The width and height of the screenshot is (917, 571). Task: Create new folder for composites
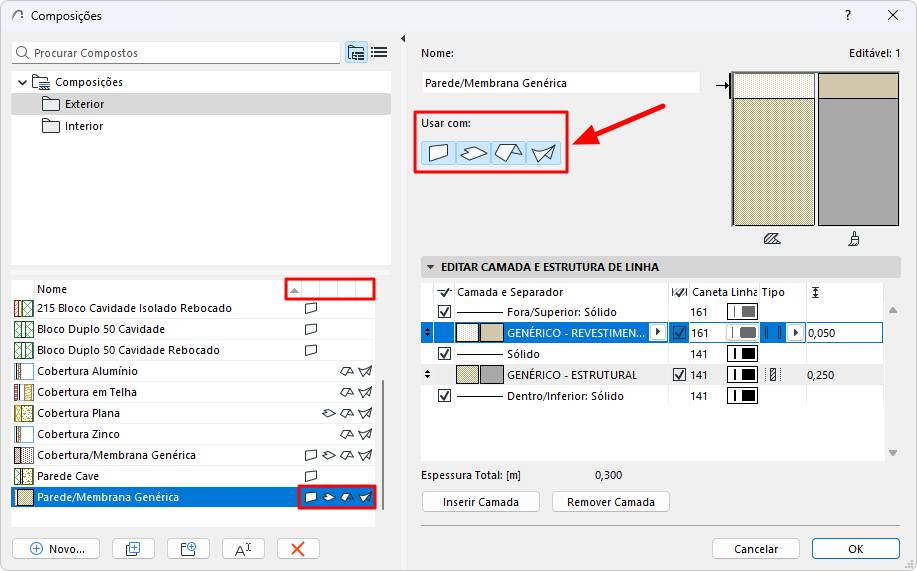[188, 549]
